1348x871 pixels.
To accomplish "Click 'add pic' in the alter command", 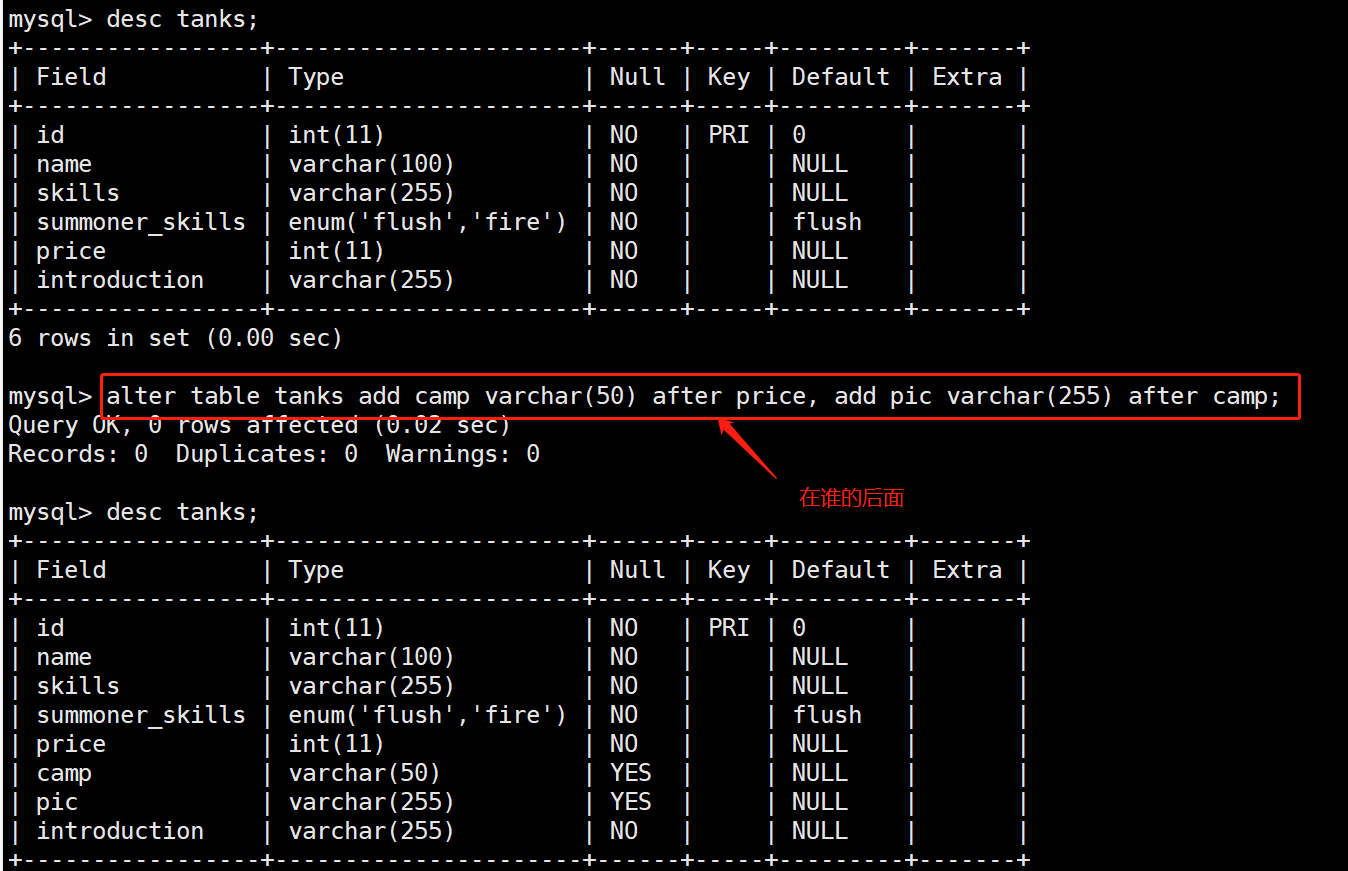I will [x=883, y=397].
